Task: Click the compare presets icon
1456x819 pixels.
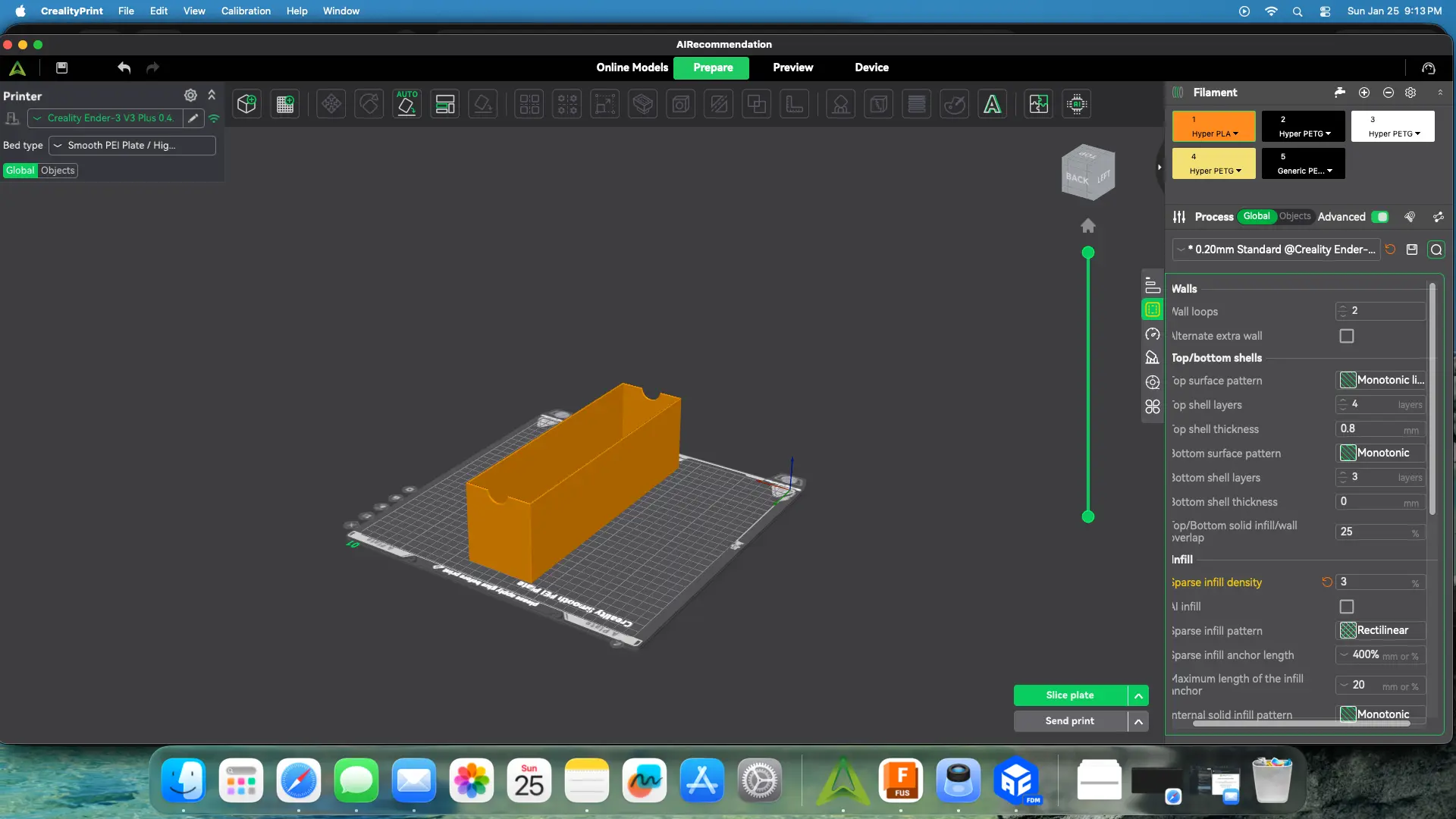Action: coord(1439,217)
